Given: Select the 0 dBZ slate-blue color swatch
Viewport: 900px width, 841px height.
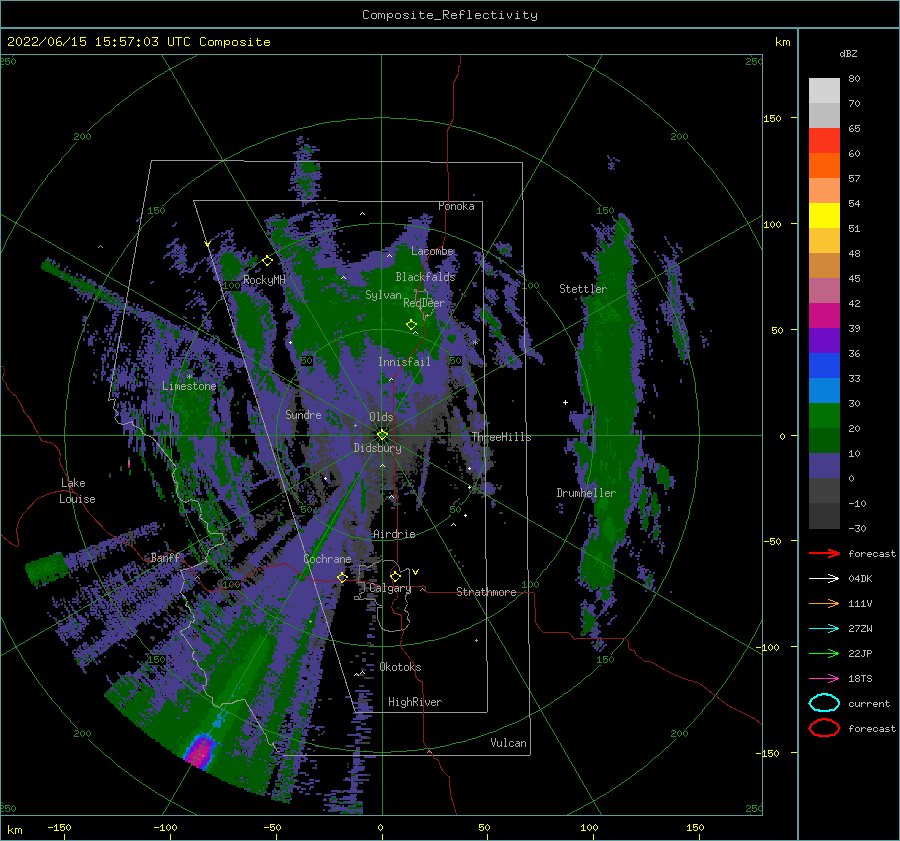Looking at the screenshot, I should (824, 466).
